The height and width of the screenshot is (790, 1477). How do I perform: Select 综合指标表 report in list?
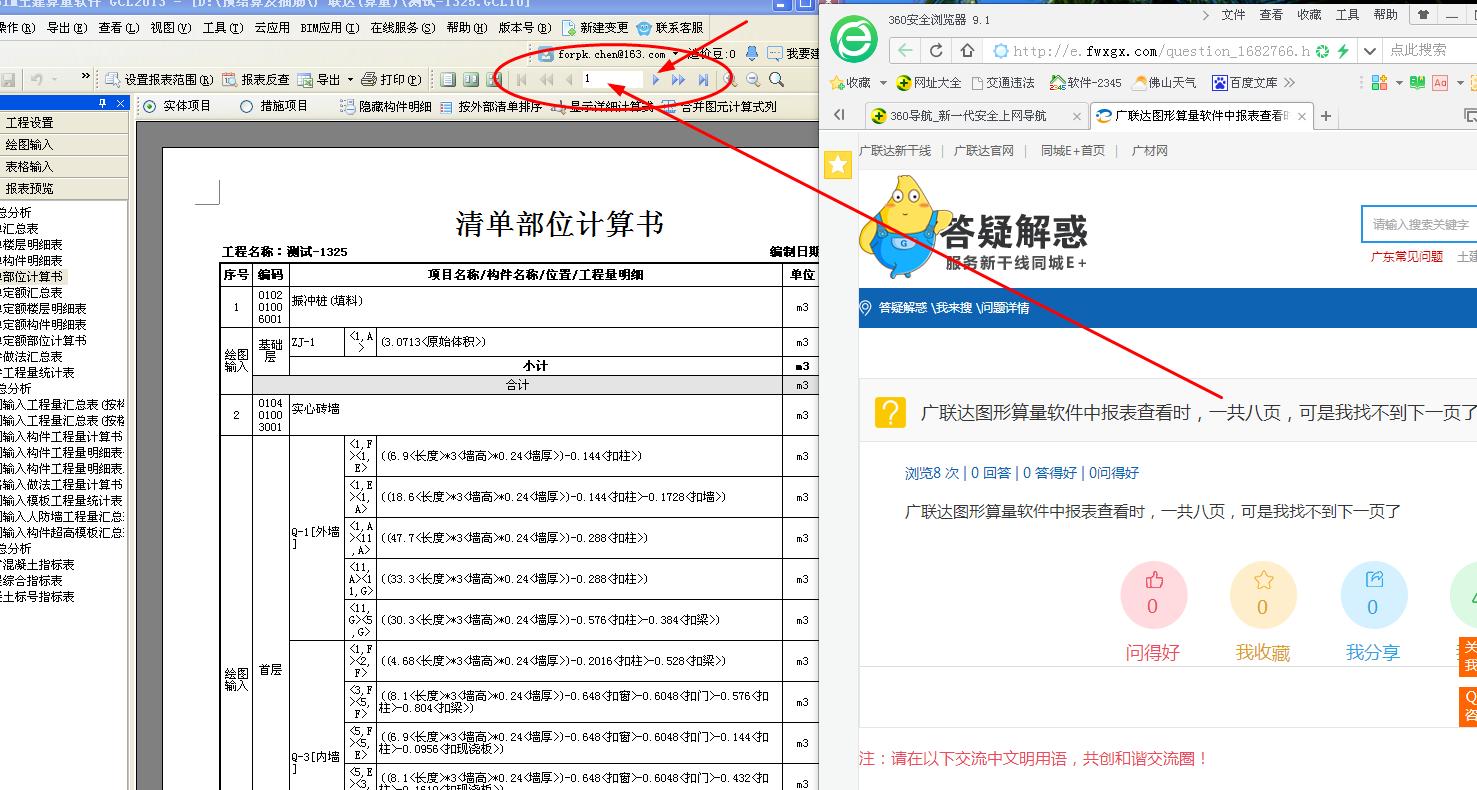click(32, 580)
